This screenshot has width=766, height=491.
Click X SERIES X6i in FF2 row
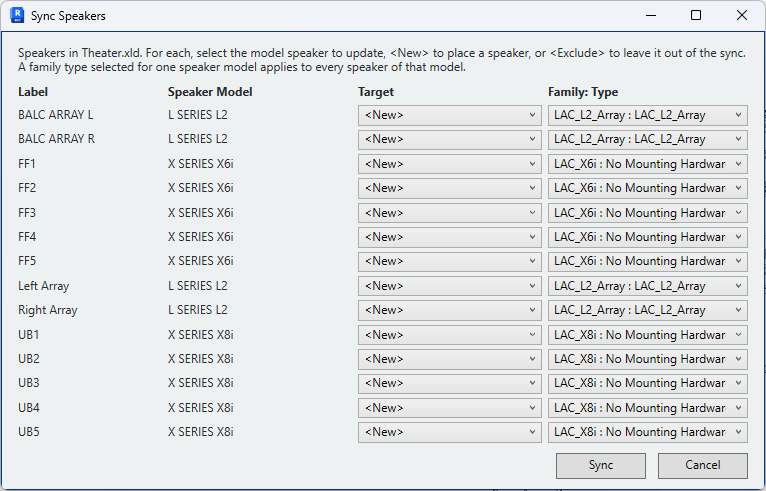[x=201, y=188]
